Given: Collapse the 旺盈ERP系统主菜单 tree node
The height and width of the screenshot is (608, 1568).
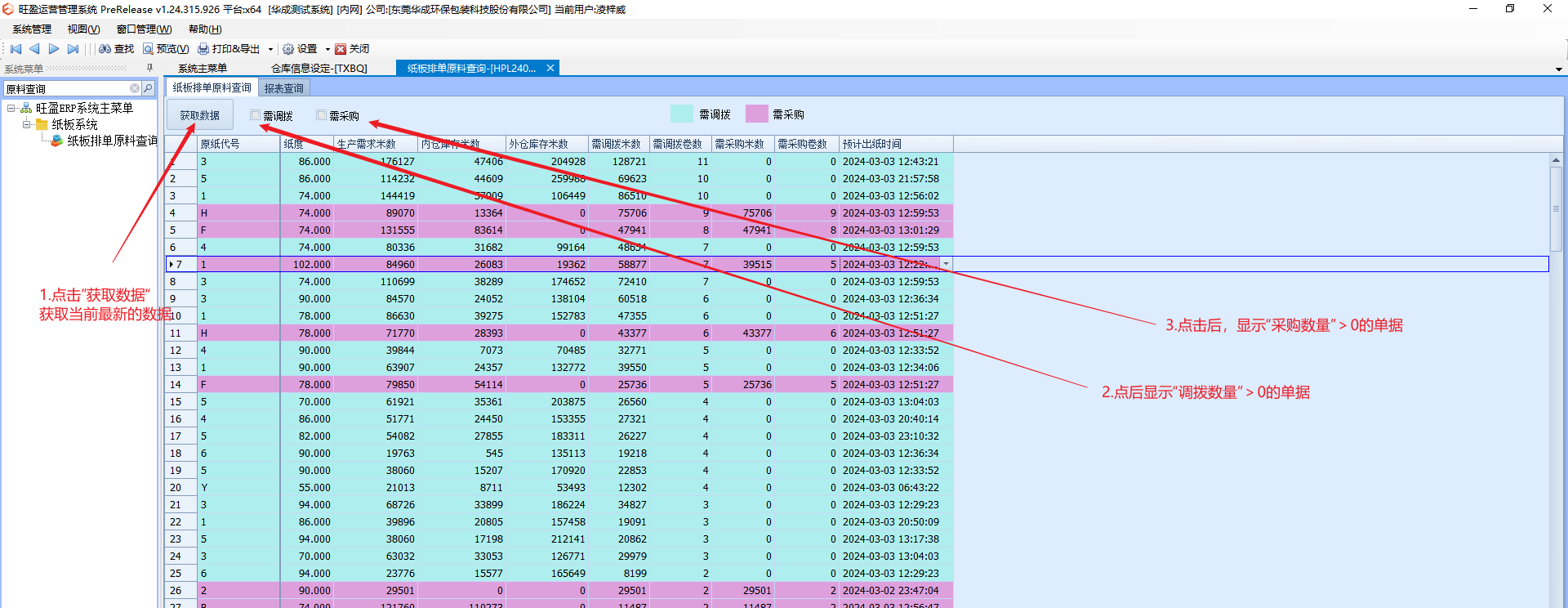Looking at the screenshot, I should click(11, 108).
